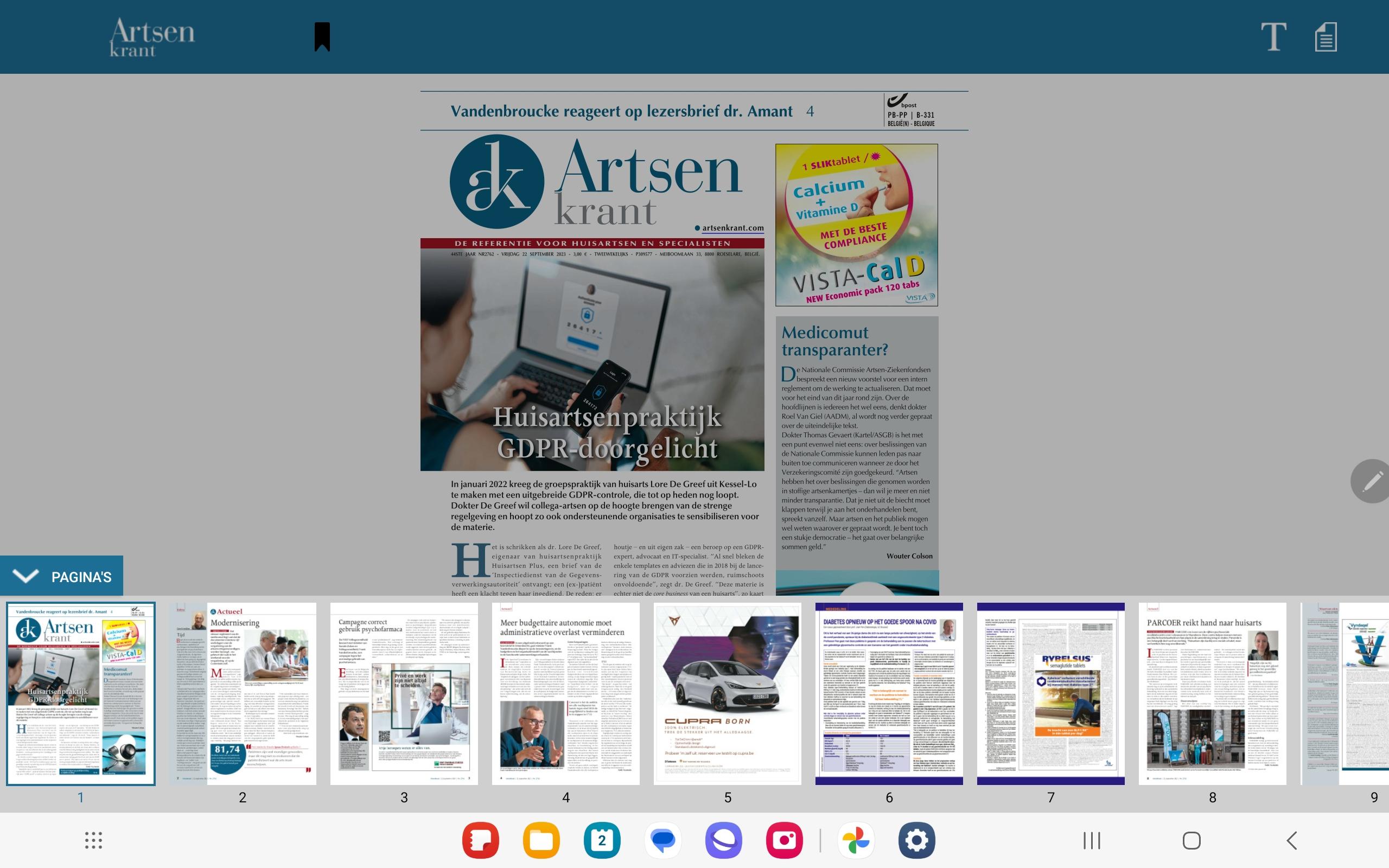Open page 7 Rybelsus ad thumbnail
Image resolution: width=1389 pixels, height=868 pixels.
1051,693
